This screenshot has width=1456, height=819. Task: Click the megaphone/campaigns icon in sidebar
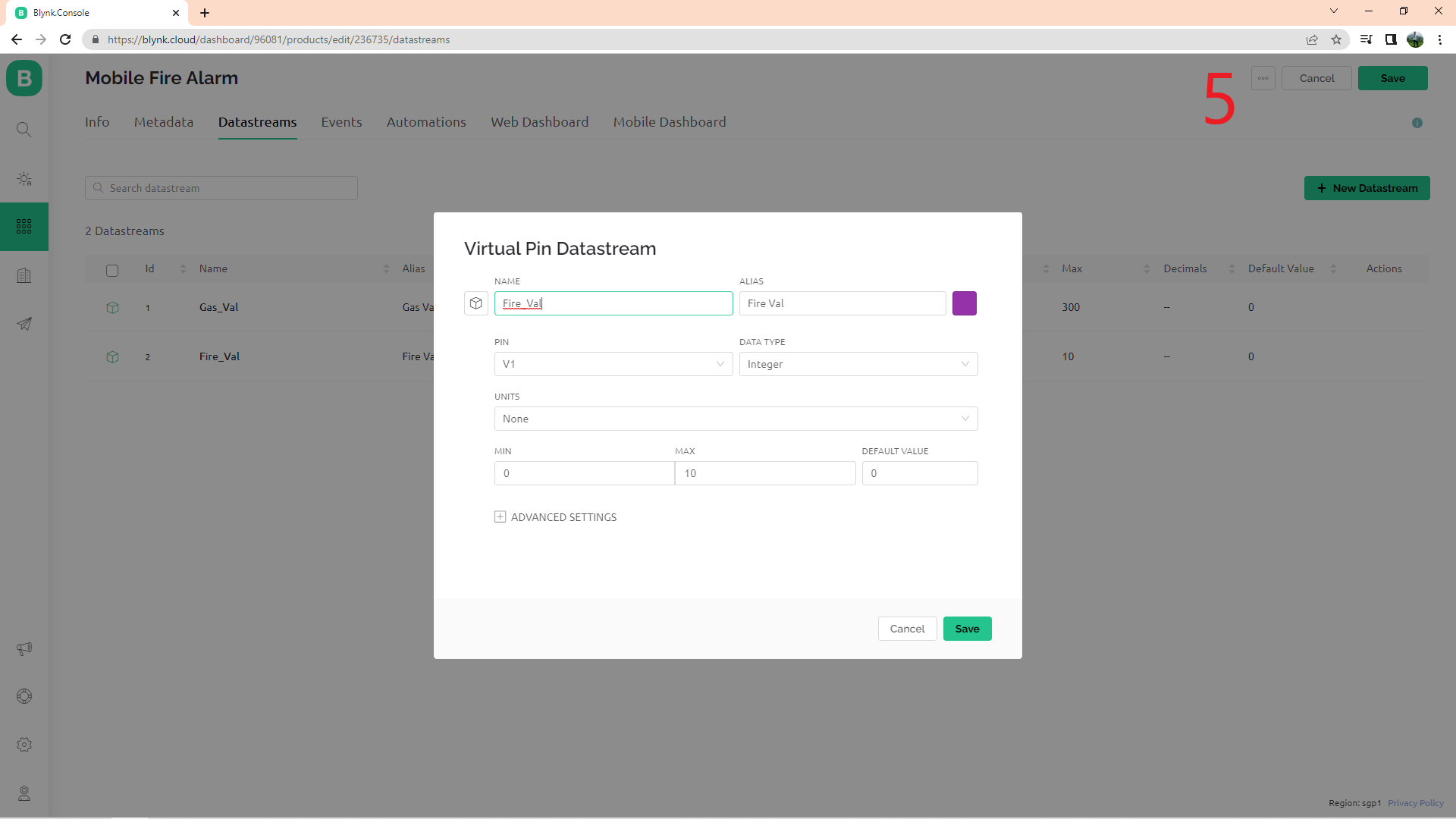point(24,649)
